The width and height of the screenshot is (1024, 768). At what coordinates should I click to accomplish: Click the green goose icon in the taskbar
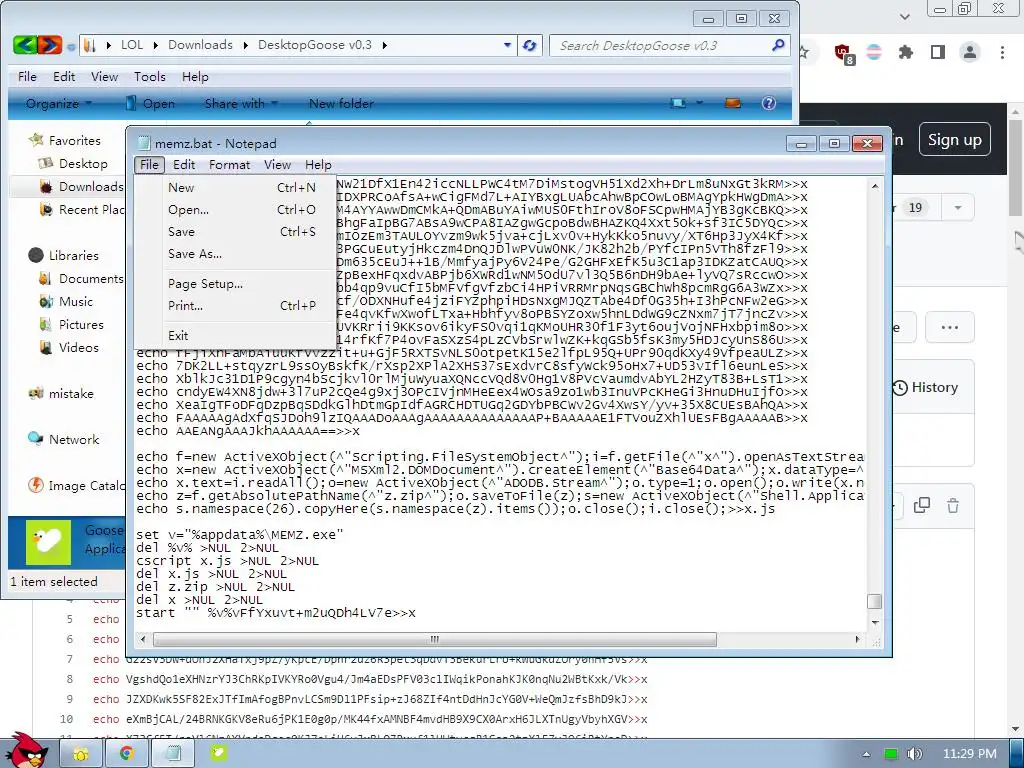[x=219, y=753]
